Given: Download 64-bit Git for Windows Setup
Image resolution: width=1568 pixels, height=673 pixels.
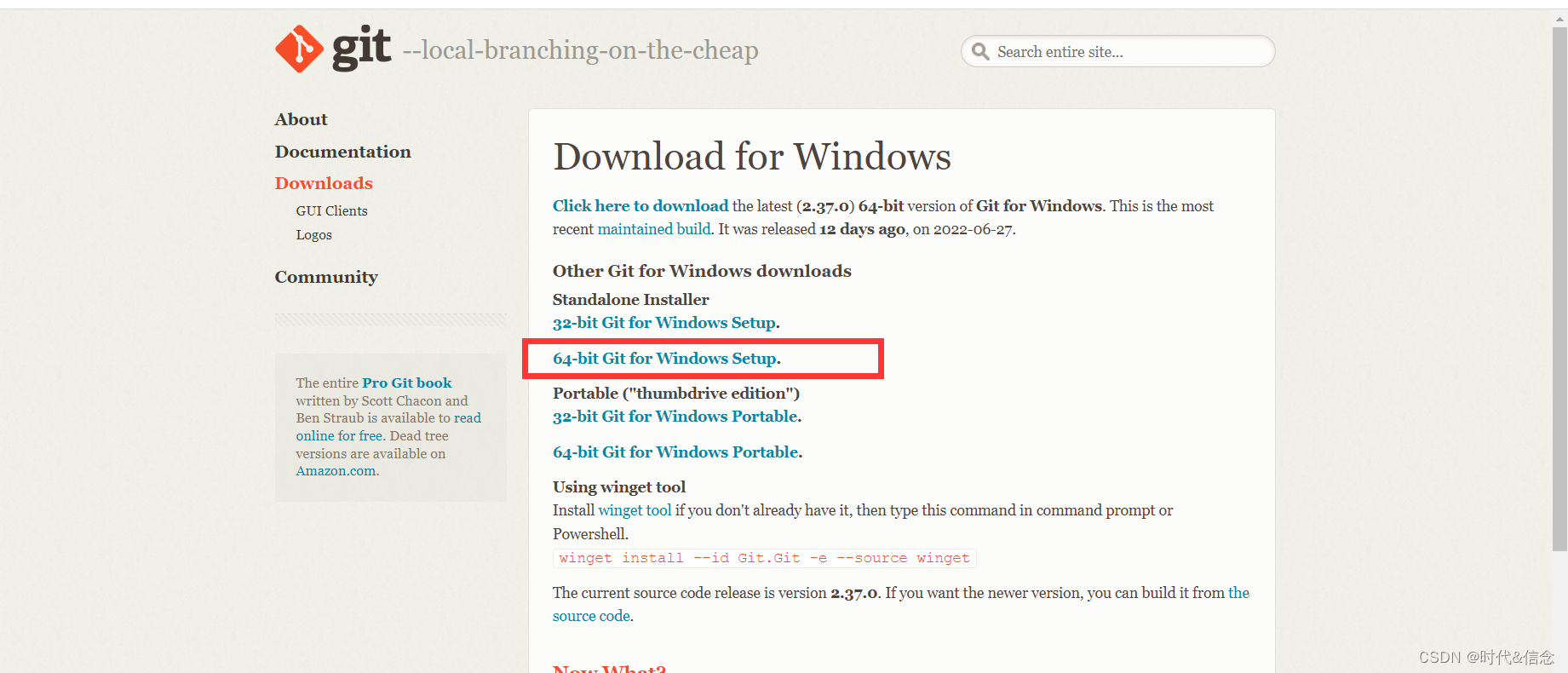Looking at the screenshot, I should (x=664, y=359).
